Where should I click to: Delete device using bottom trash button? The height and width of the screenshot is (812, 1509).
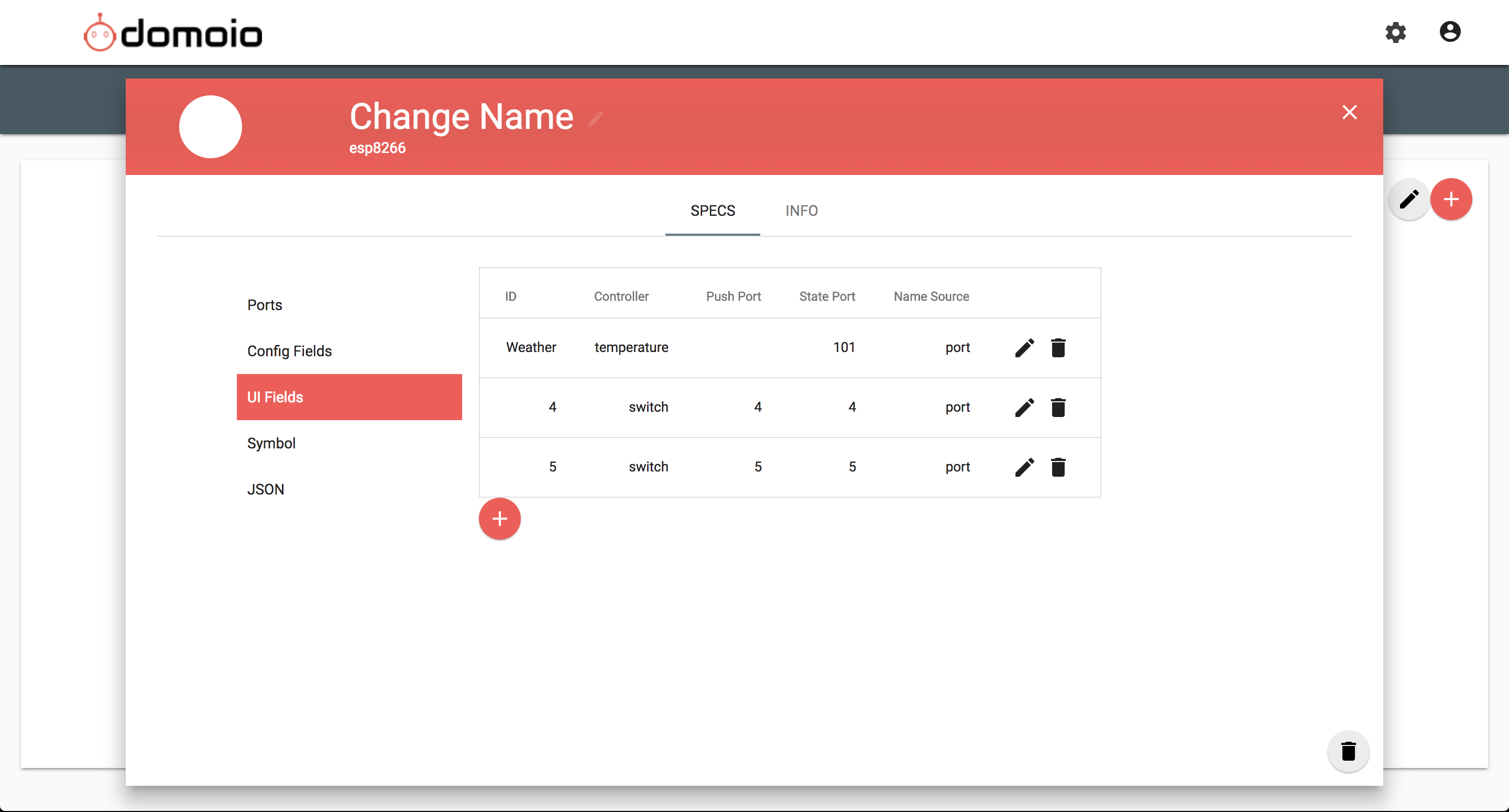click(1348, 751)
